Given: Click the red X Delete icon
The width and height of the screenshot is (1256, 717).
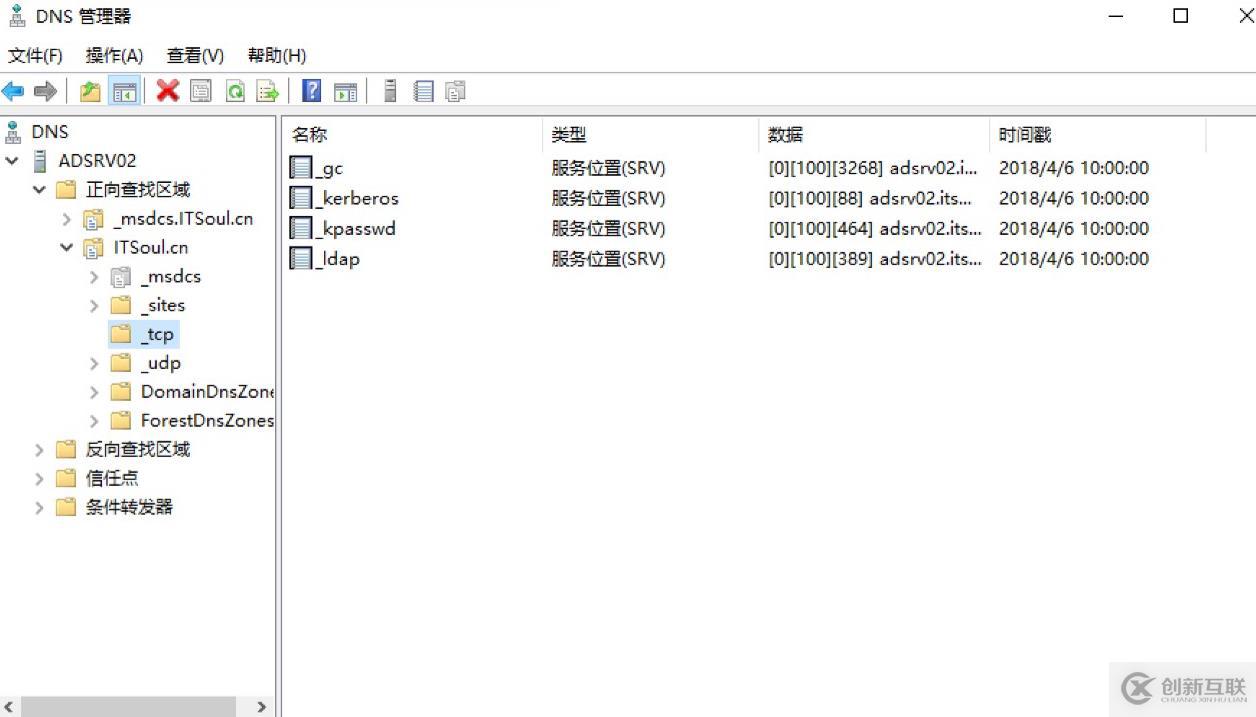Looking at the screenshot, I should point(168,91).
